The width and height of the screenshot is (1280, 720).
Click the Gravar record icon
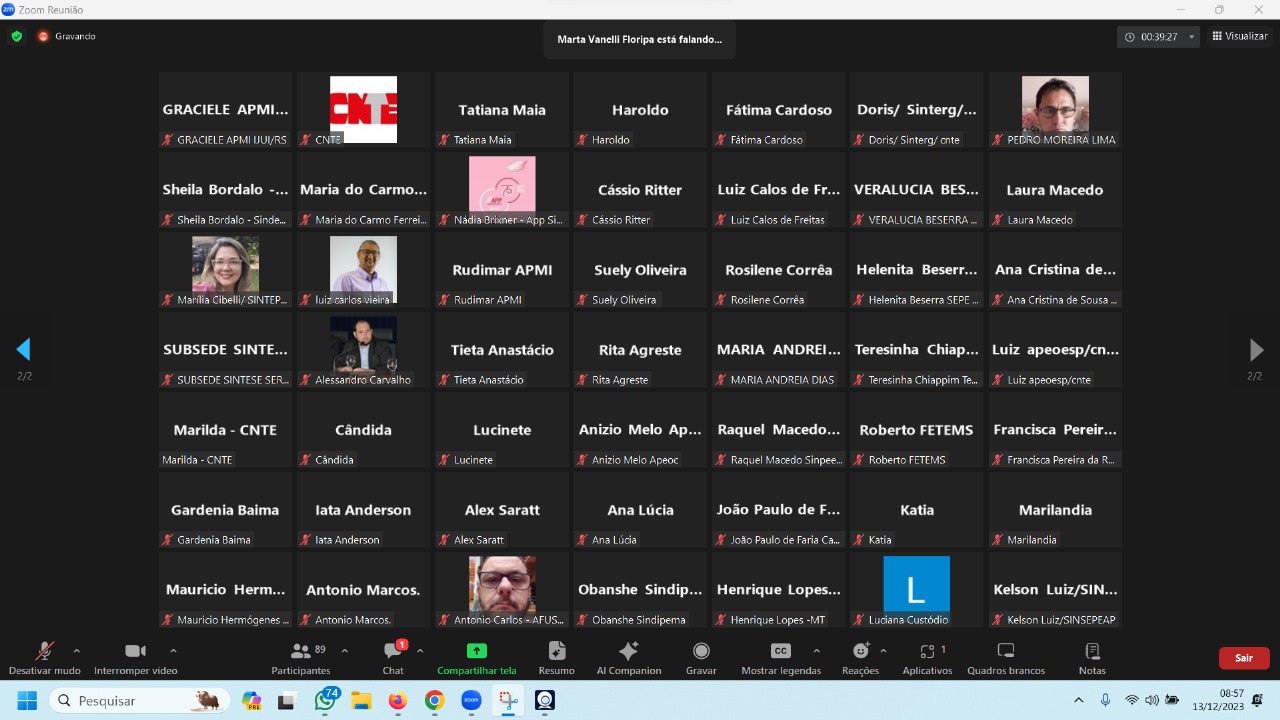(701, 650)
